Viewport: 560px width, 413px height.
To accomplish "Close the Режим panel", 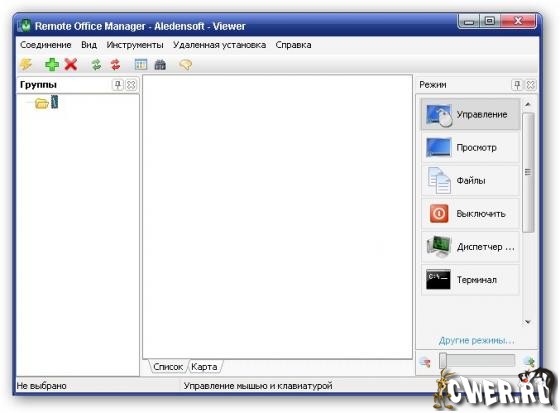I will 531,85.
